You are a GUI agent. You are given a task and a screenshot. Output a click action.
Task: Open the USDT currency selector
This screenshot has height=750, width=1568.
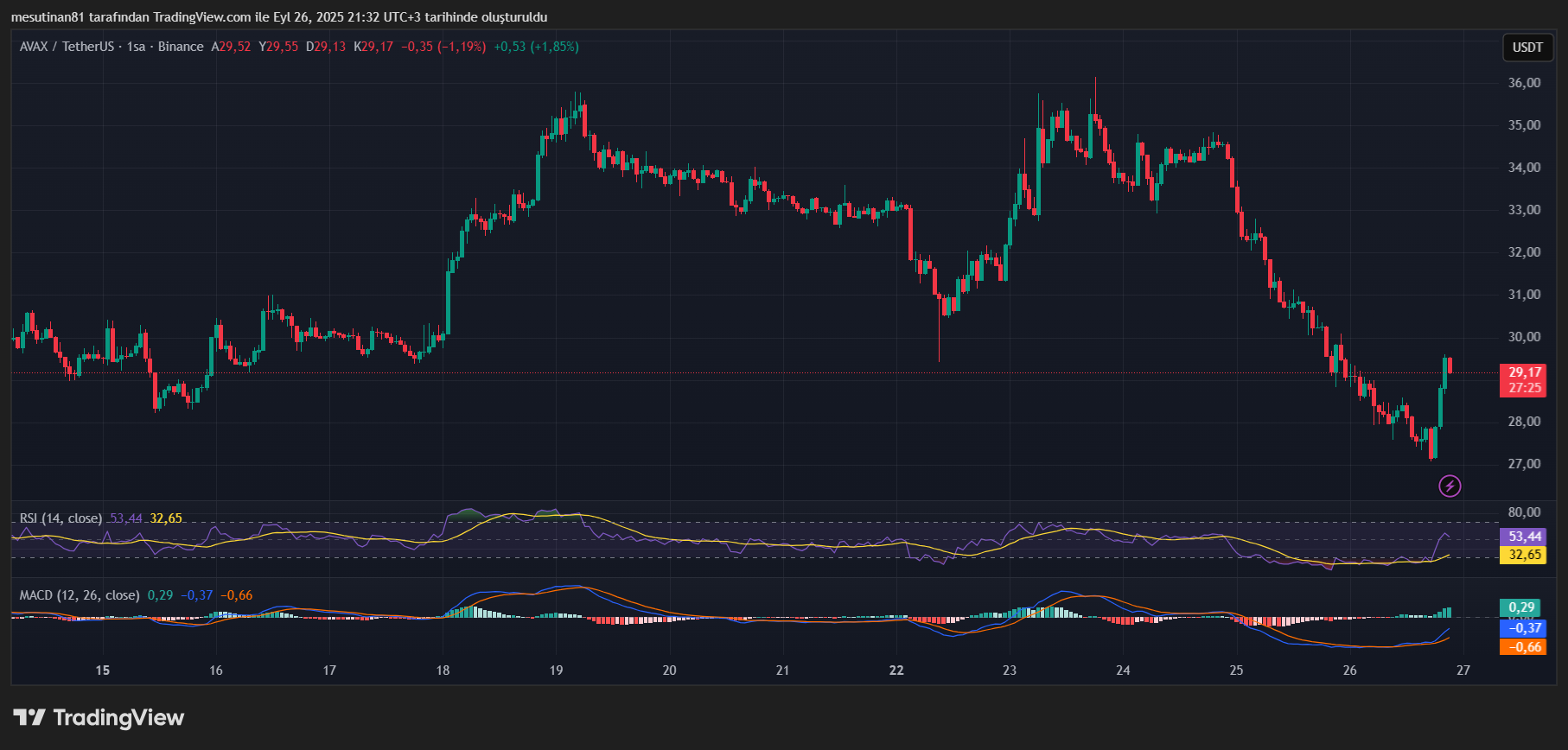(x=1527, y=48)
